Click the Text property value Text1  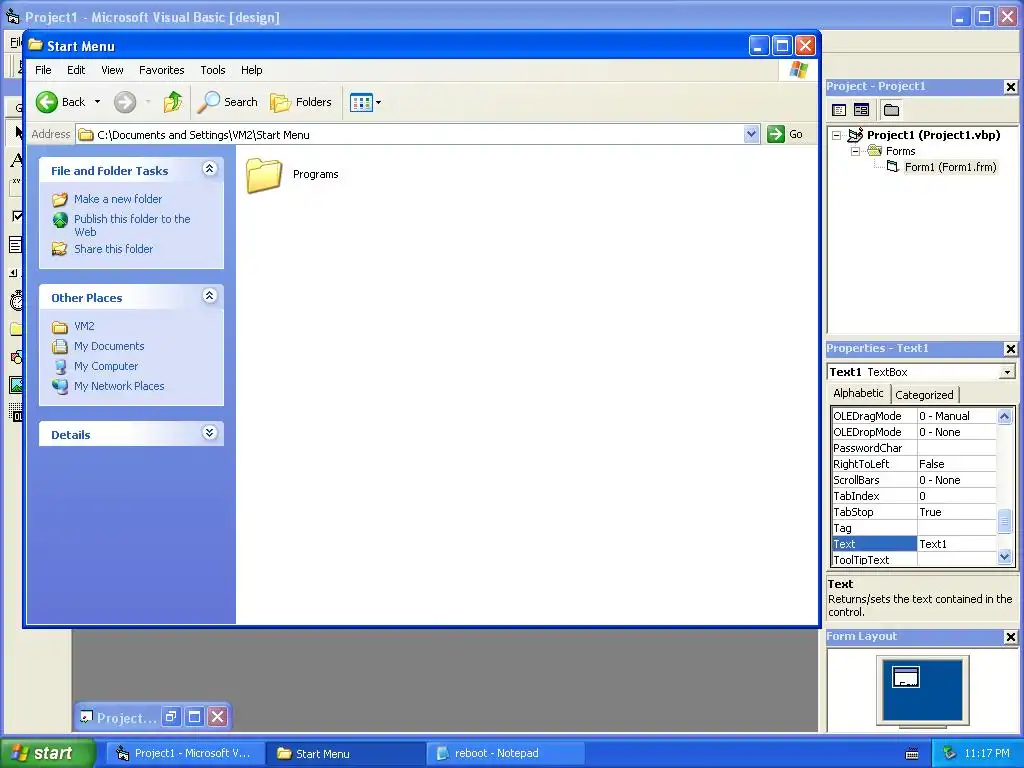pos(957,544)
